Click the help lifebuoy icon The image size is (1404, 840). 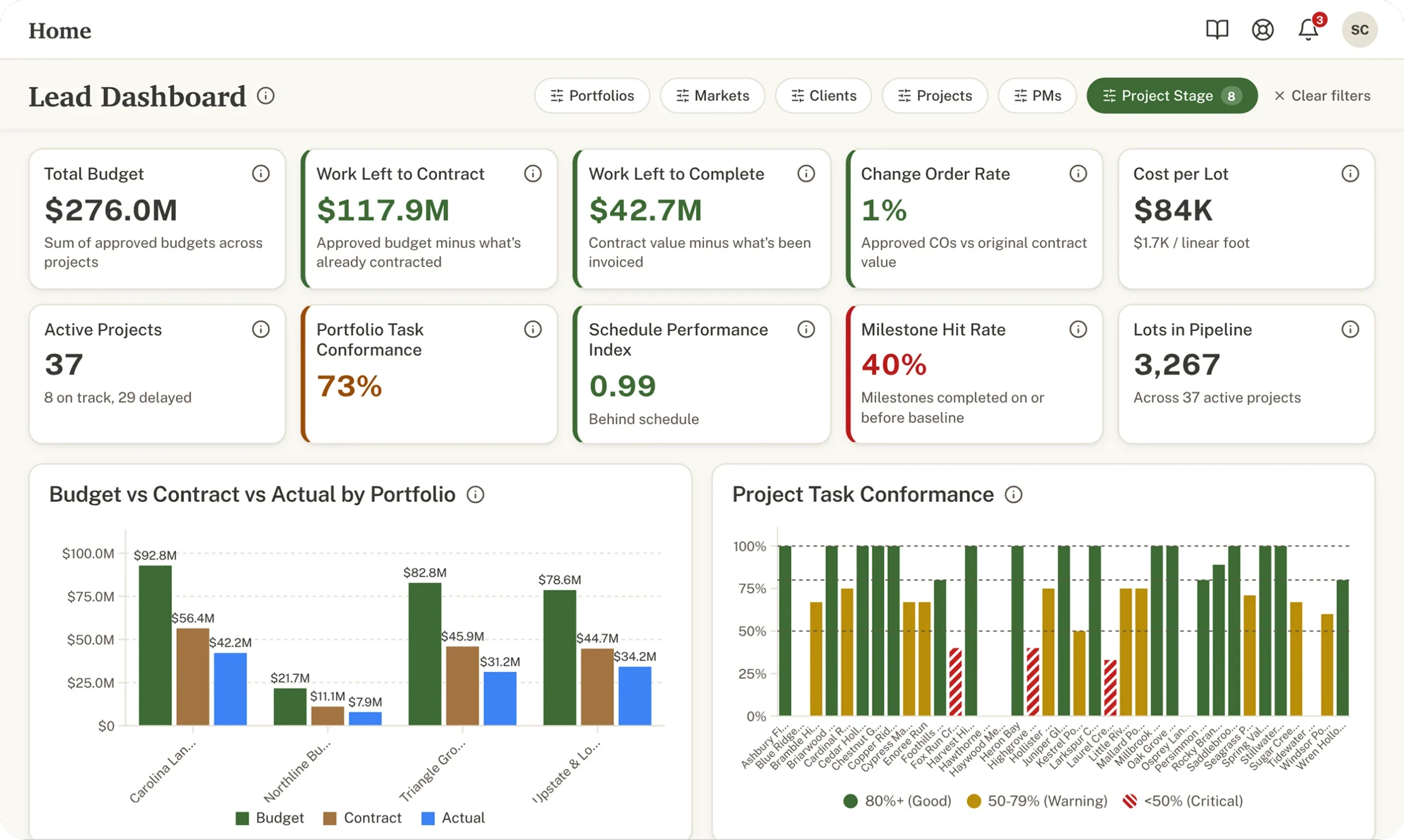(1263, 30)
